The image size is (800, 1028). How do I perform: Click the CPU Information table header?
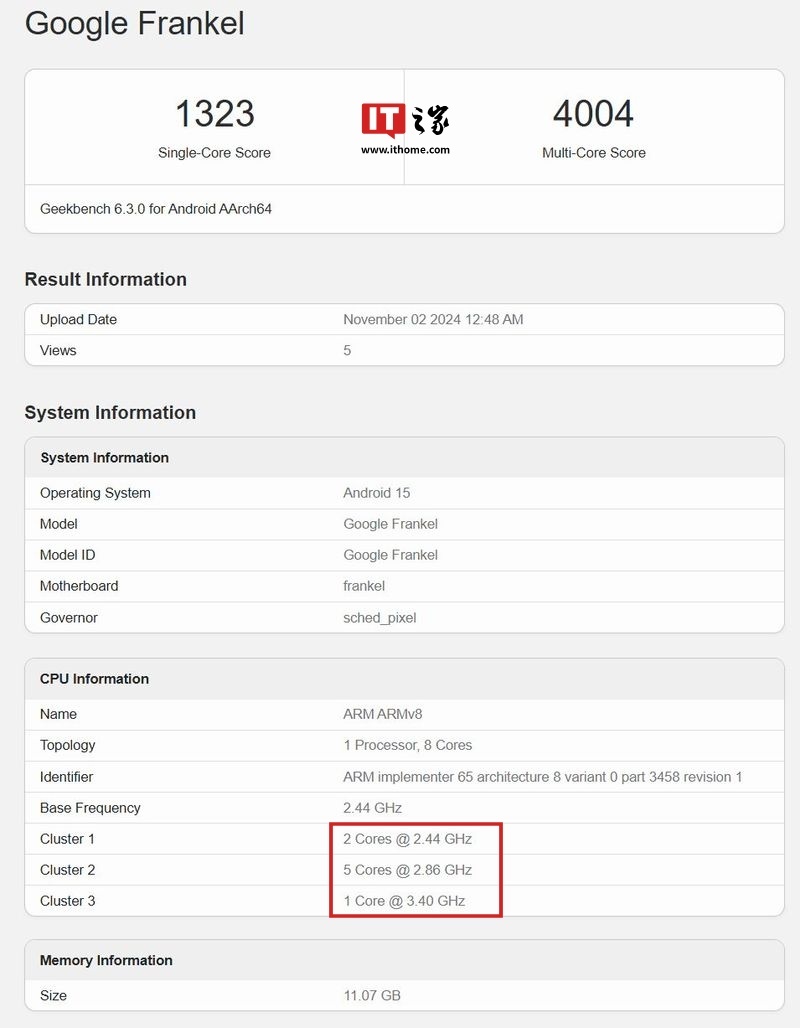(x=94, y=679)
